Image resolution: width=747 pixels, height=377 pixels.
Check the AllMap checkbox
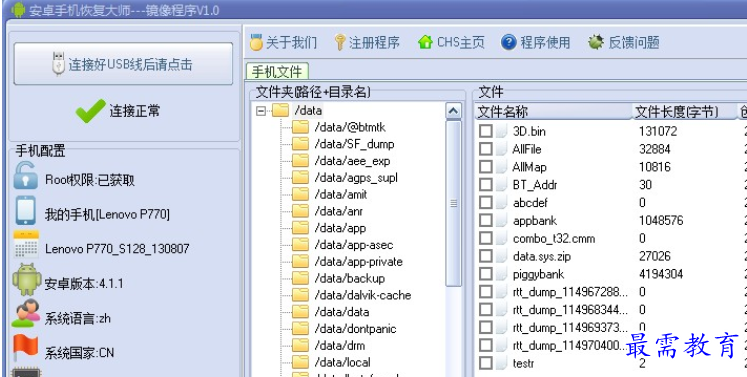[x=485, y=167]
